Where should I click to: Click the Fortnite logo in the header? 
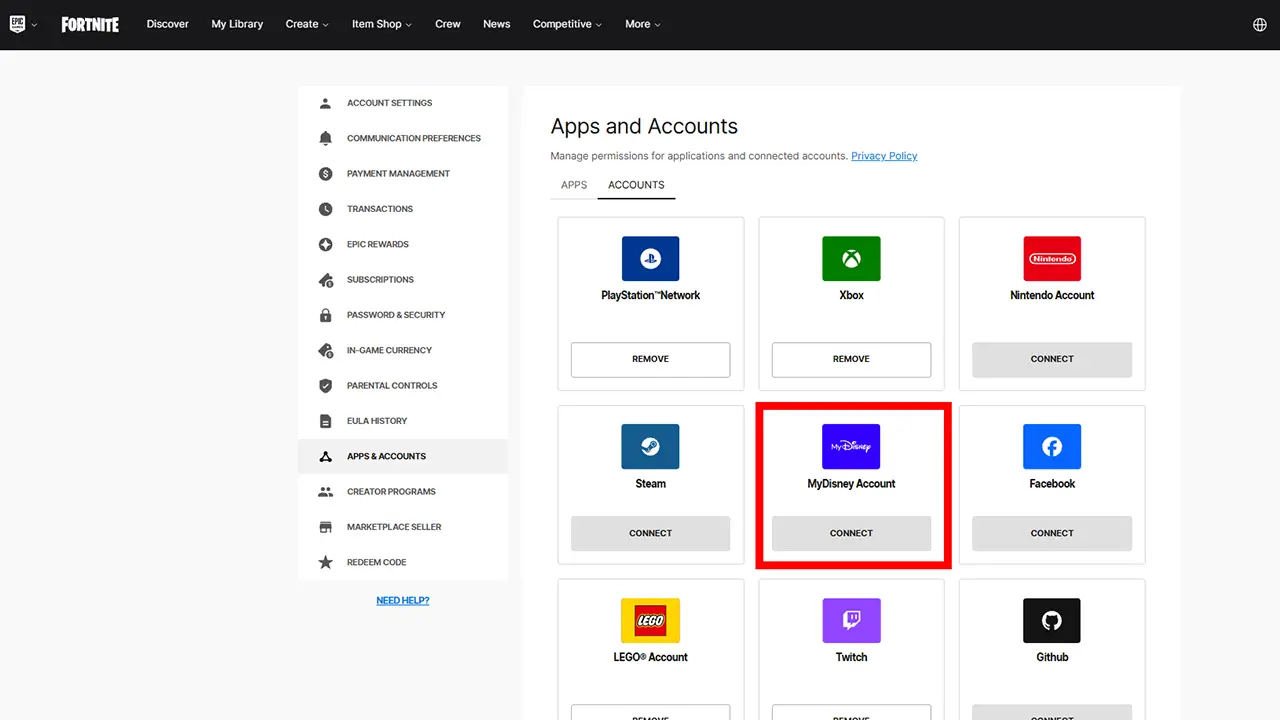click(x=90, y=24)
